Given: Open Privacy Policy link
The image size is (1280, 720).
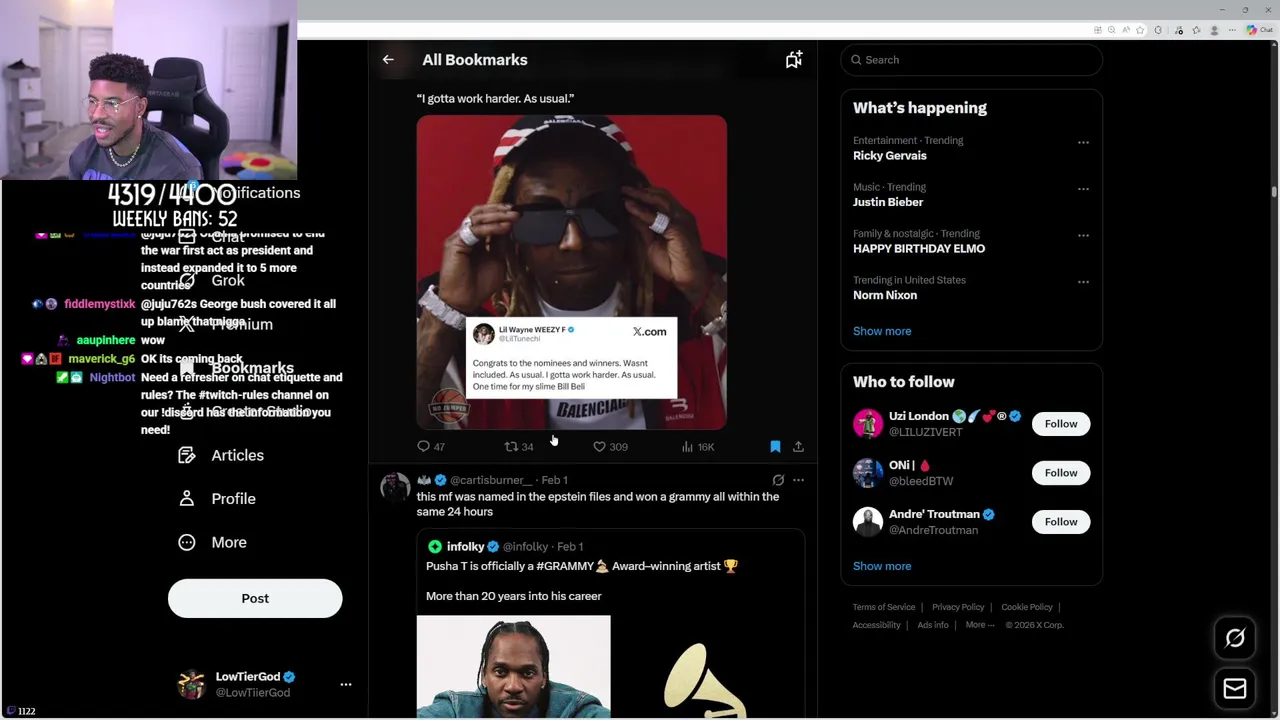Looking at the screenshot, I should coord(958,607).
